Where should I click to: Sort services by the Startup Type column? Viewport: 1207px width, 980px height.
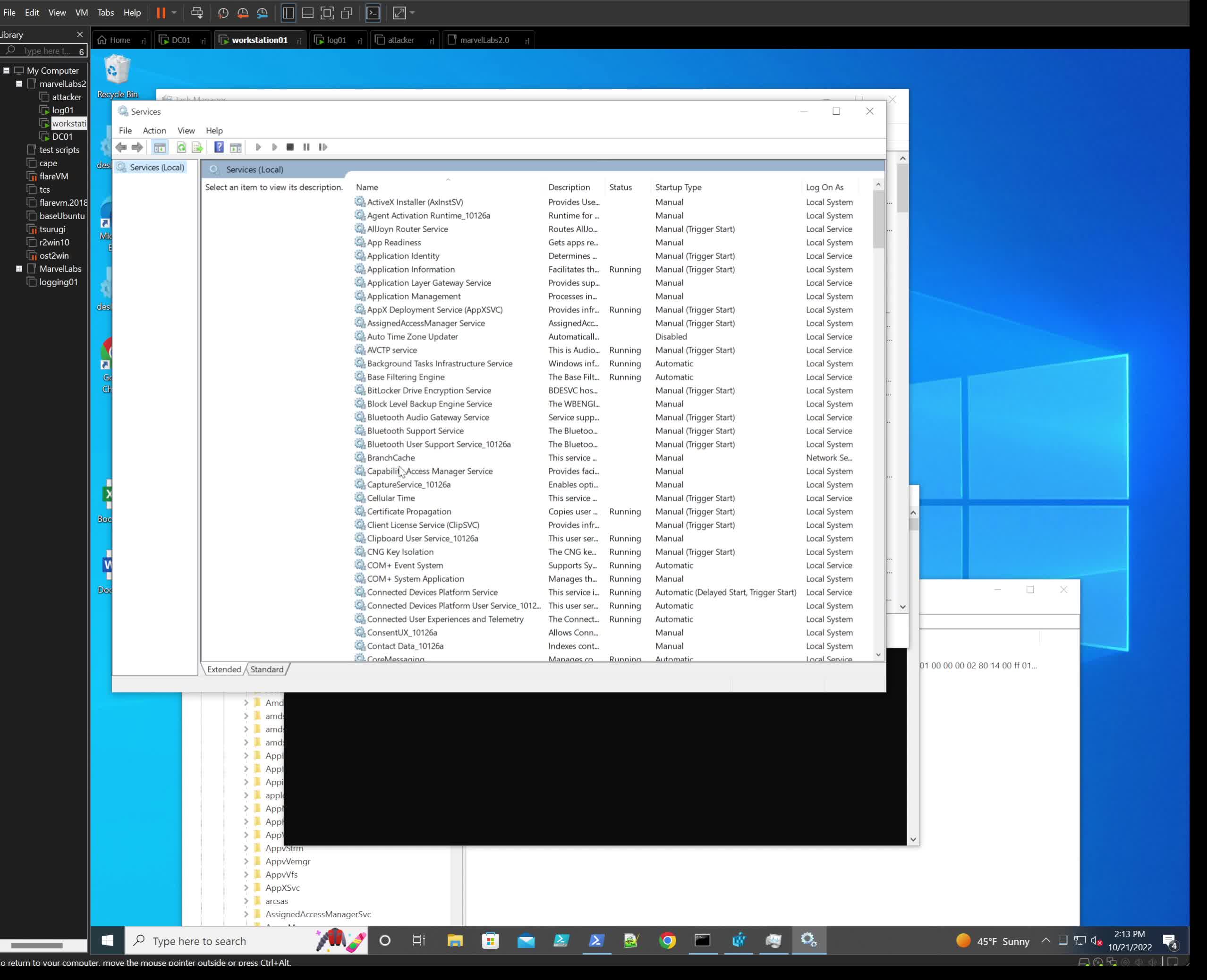[678, 187]
